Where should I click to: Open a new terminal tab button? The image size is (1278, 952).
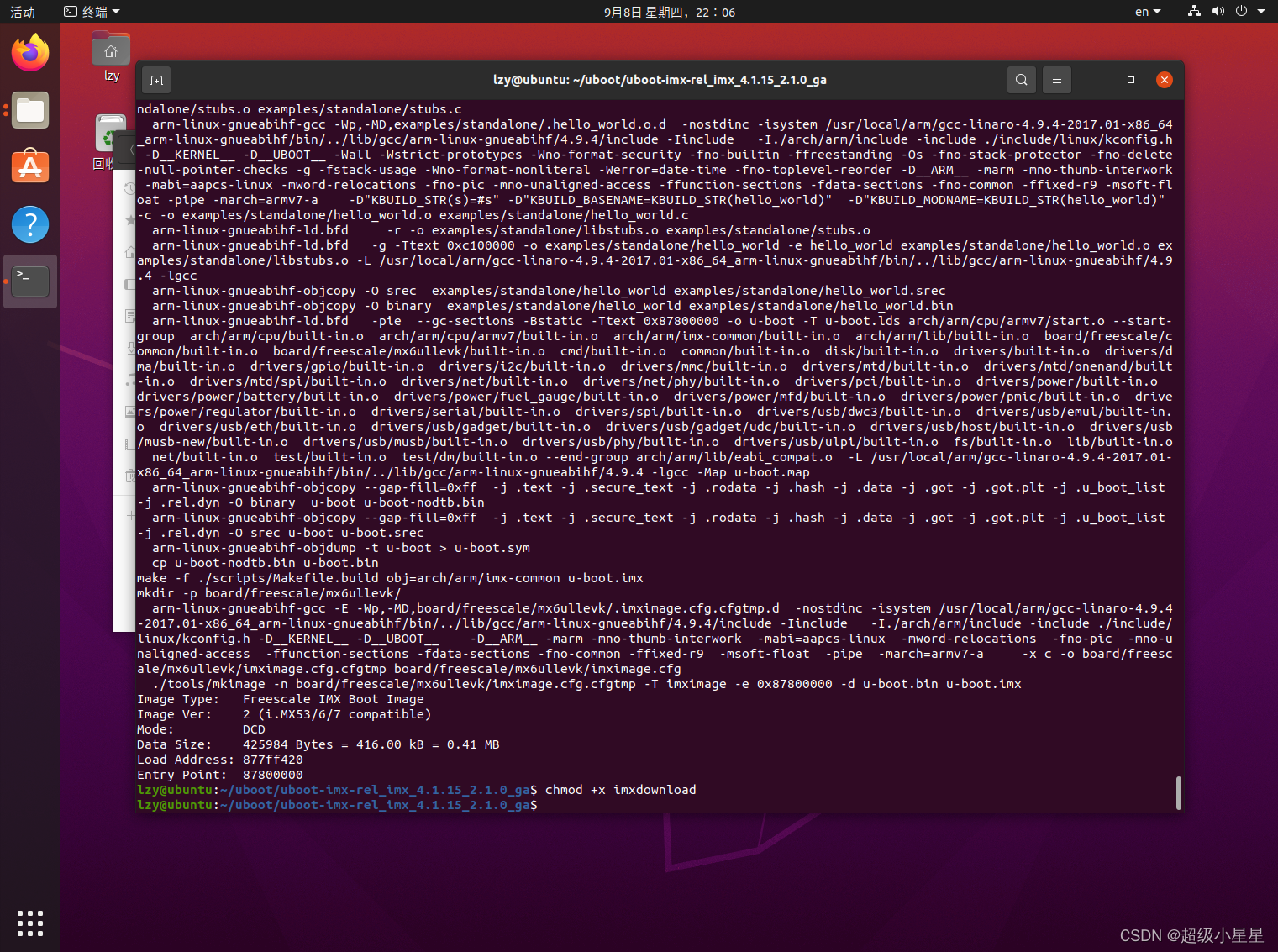point(156,80)
